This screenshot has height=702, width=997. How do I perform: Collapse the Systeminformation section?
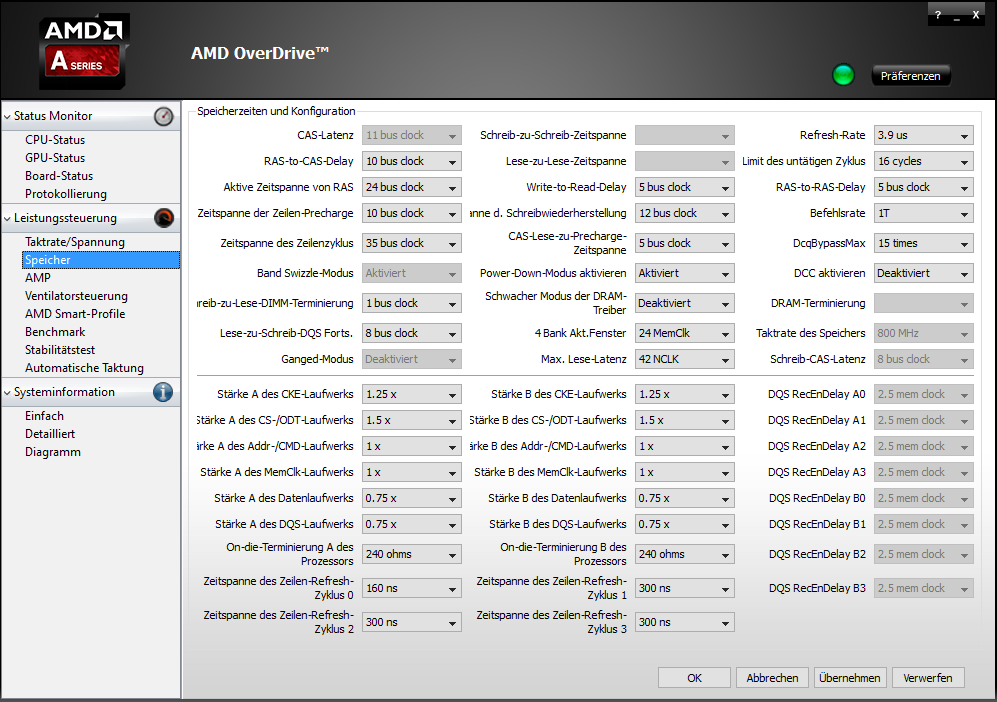[8, 392]
